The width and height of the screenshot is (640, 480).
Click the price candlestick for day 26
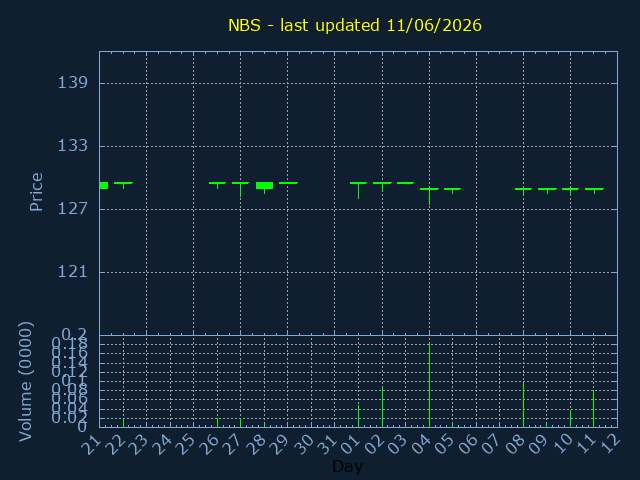(x=218, y=185)
